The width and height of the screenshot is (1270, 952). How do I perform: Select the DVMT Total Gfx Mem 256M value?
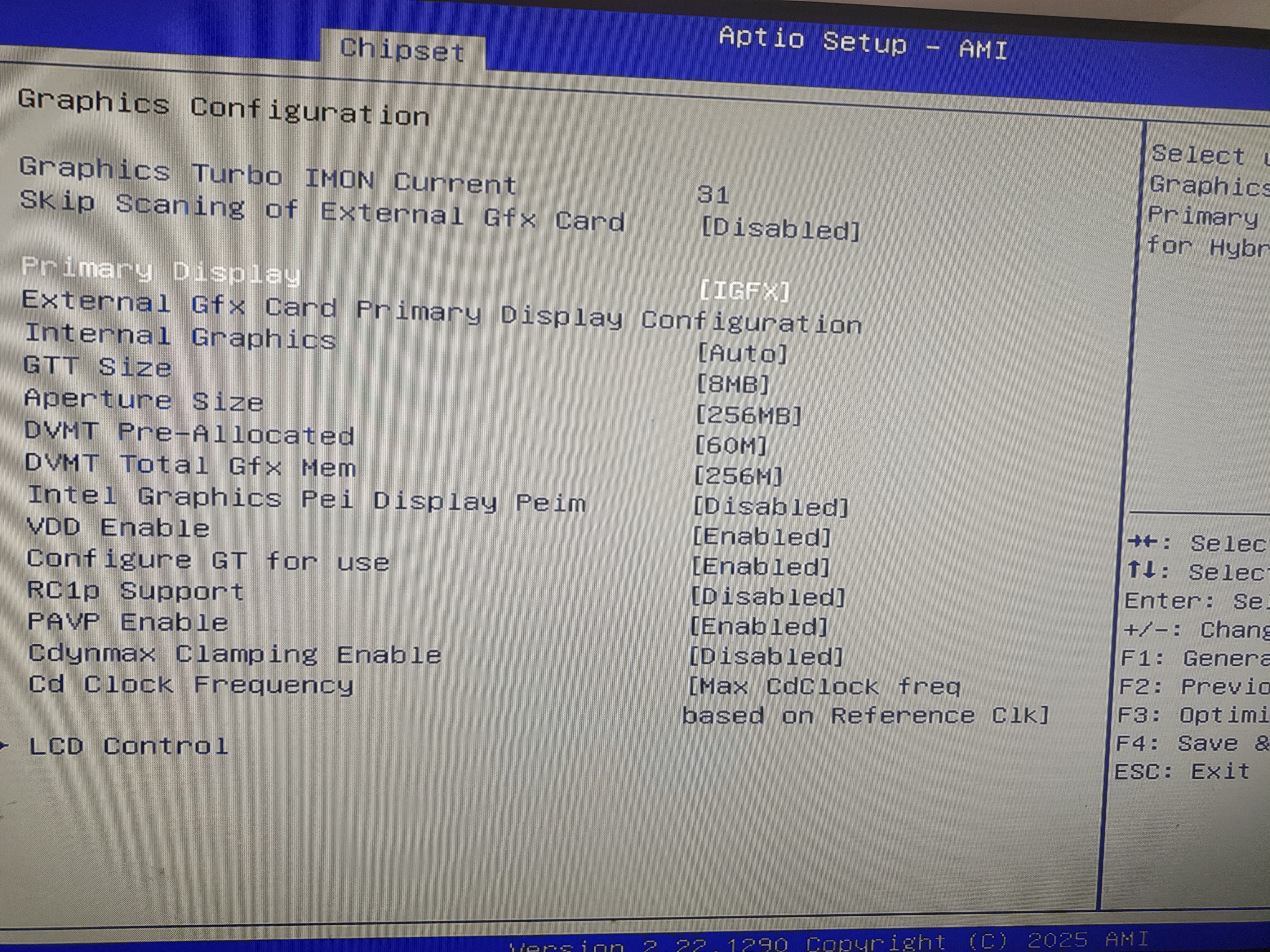click(x=738, y=476)
